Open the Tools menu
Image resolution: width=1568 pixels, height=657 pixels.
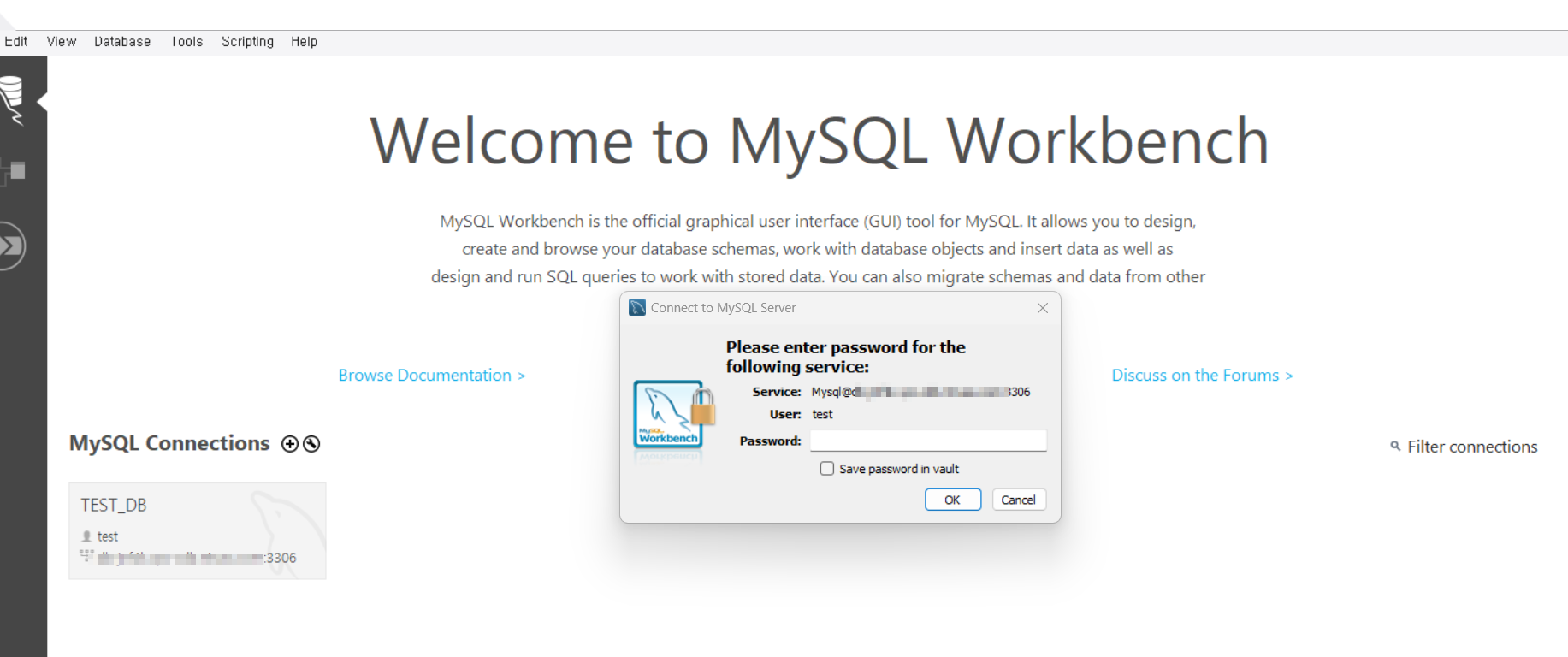[187, 41]
